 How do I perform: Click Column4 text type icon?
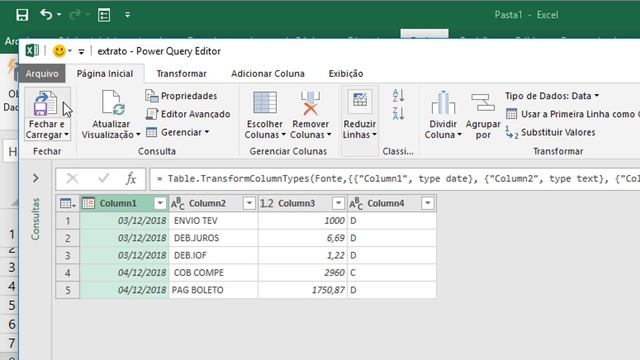[x=356, y=203]
